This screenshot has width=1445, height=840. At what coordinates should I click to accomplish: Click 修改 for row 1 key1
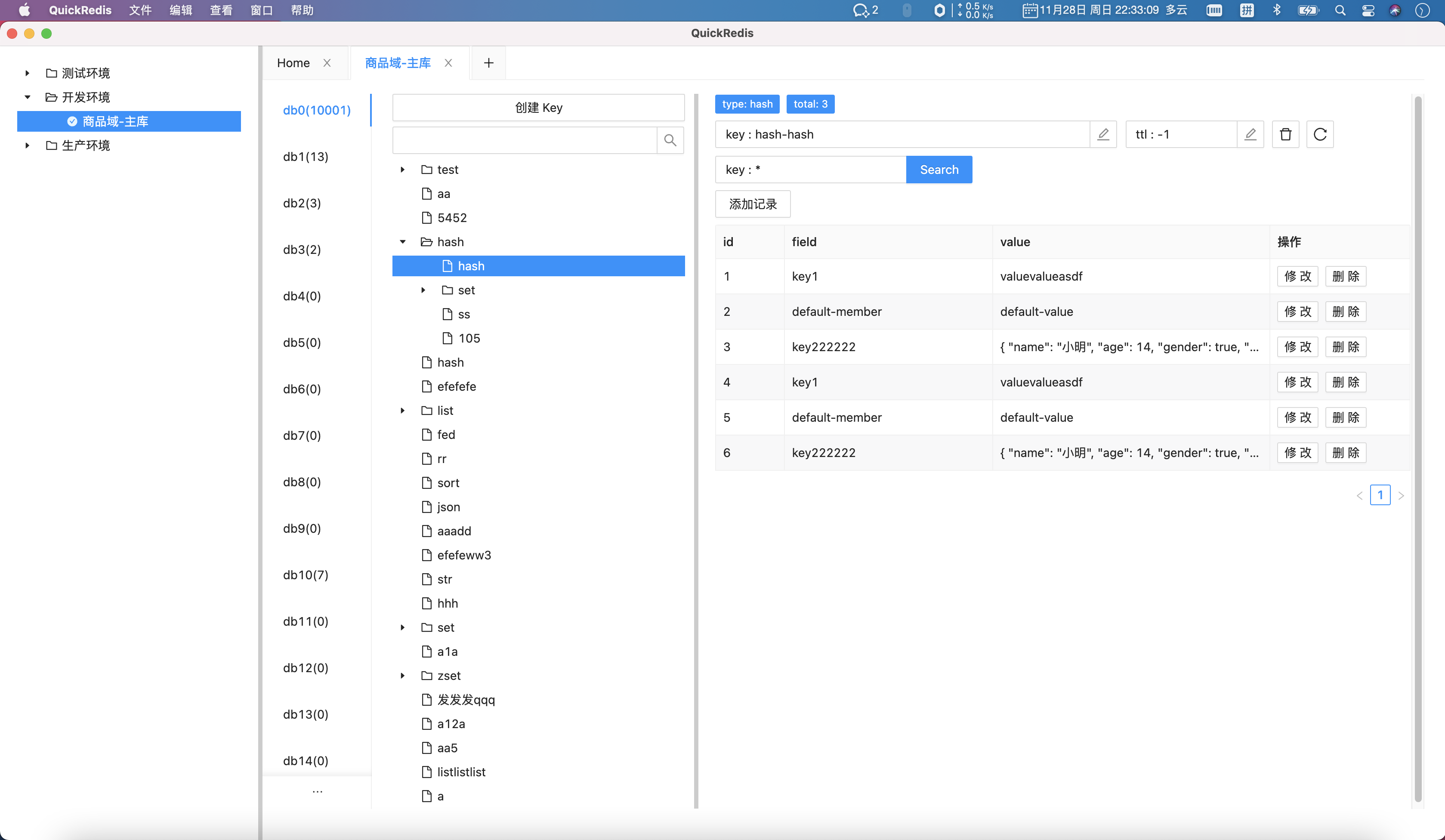[x=1298, y=276]
